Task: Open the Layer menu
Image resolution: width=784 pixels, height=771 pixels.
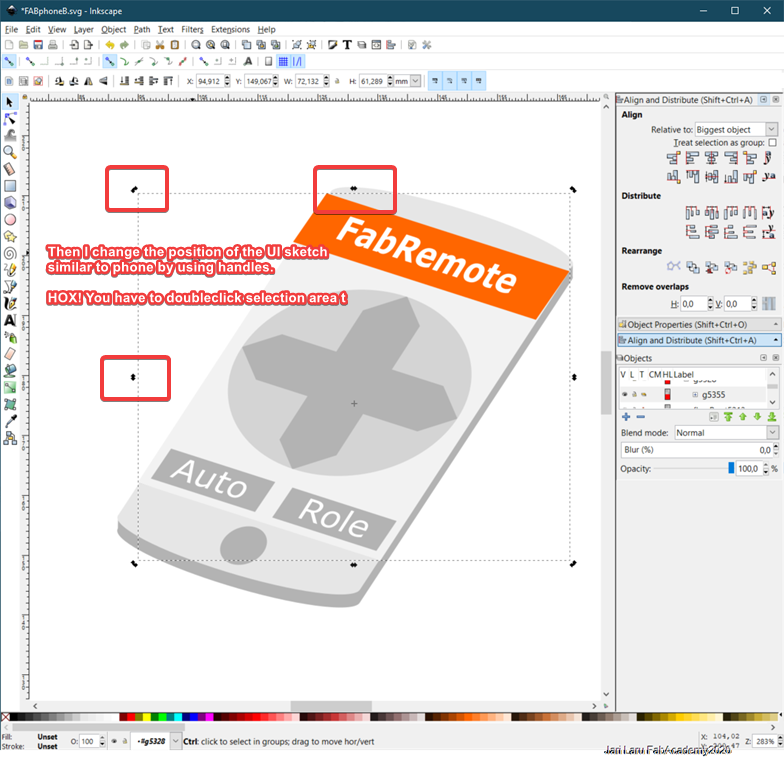Action: pyautogui.click(x=84, y=30)
